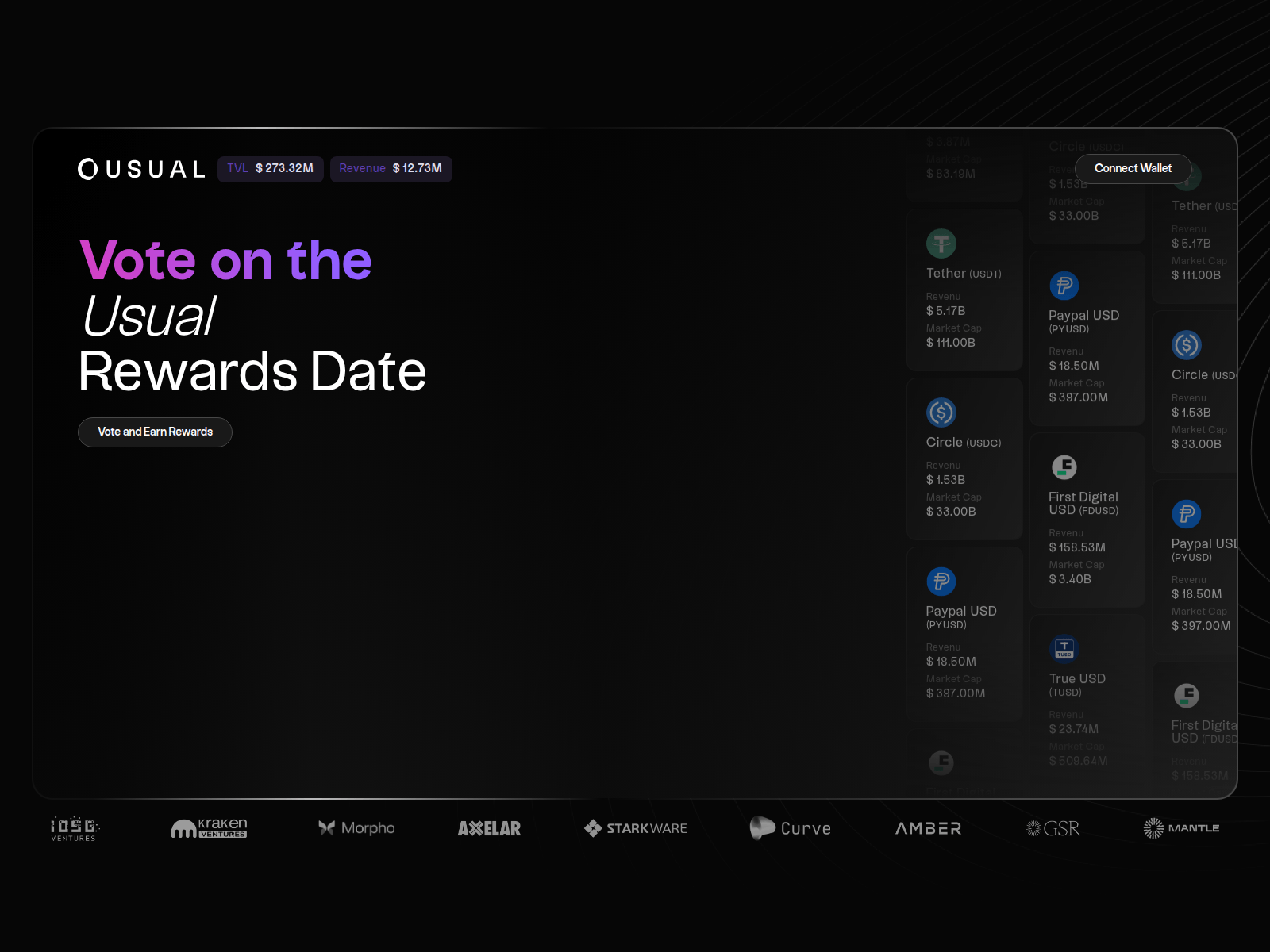Click the $83.19M value at top of first column

(x=951, y=174)
